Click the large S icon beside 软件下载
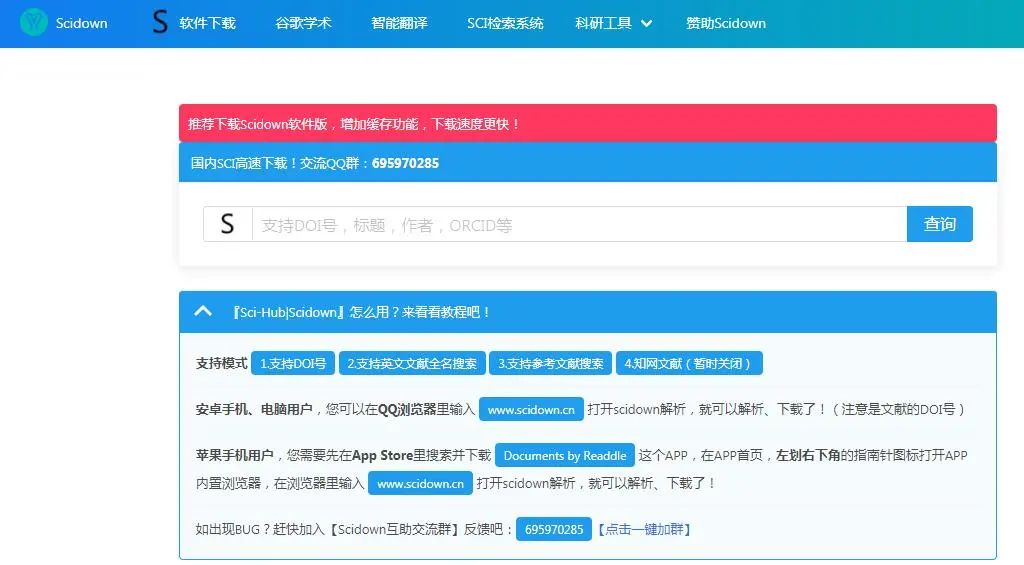Viewport: 1024px width, 565px height. tap(160, 22)
